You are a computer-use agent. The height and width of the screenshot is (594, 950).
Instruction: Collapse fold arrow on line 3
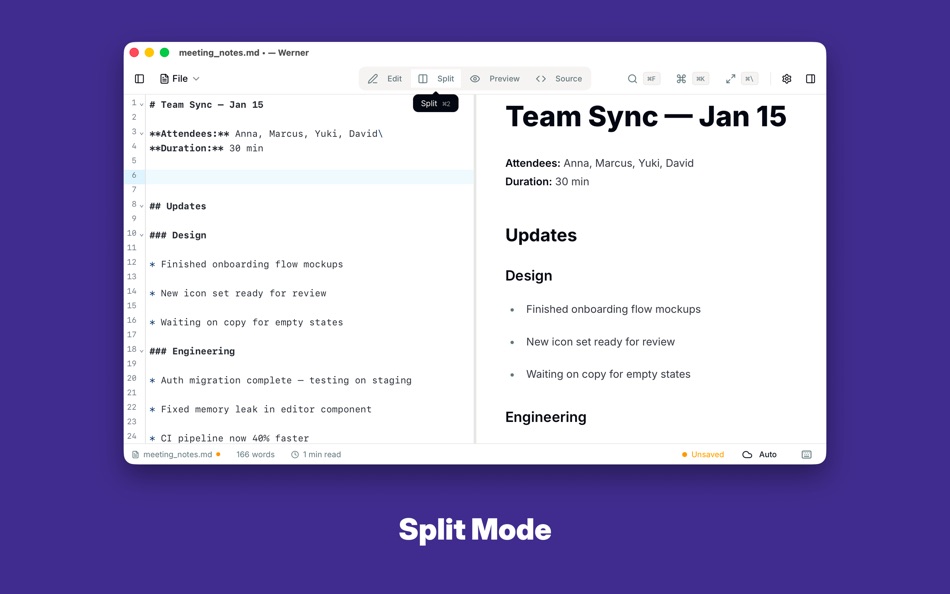[x=142, y=133]
